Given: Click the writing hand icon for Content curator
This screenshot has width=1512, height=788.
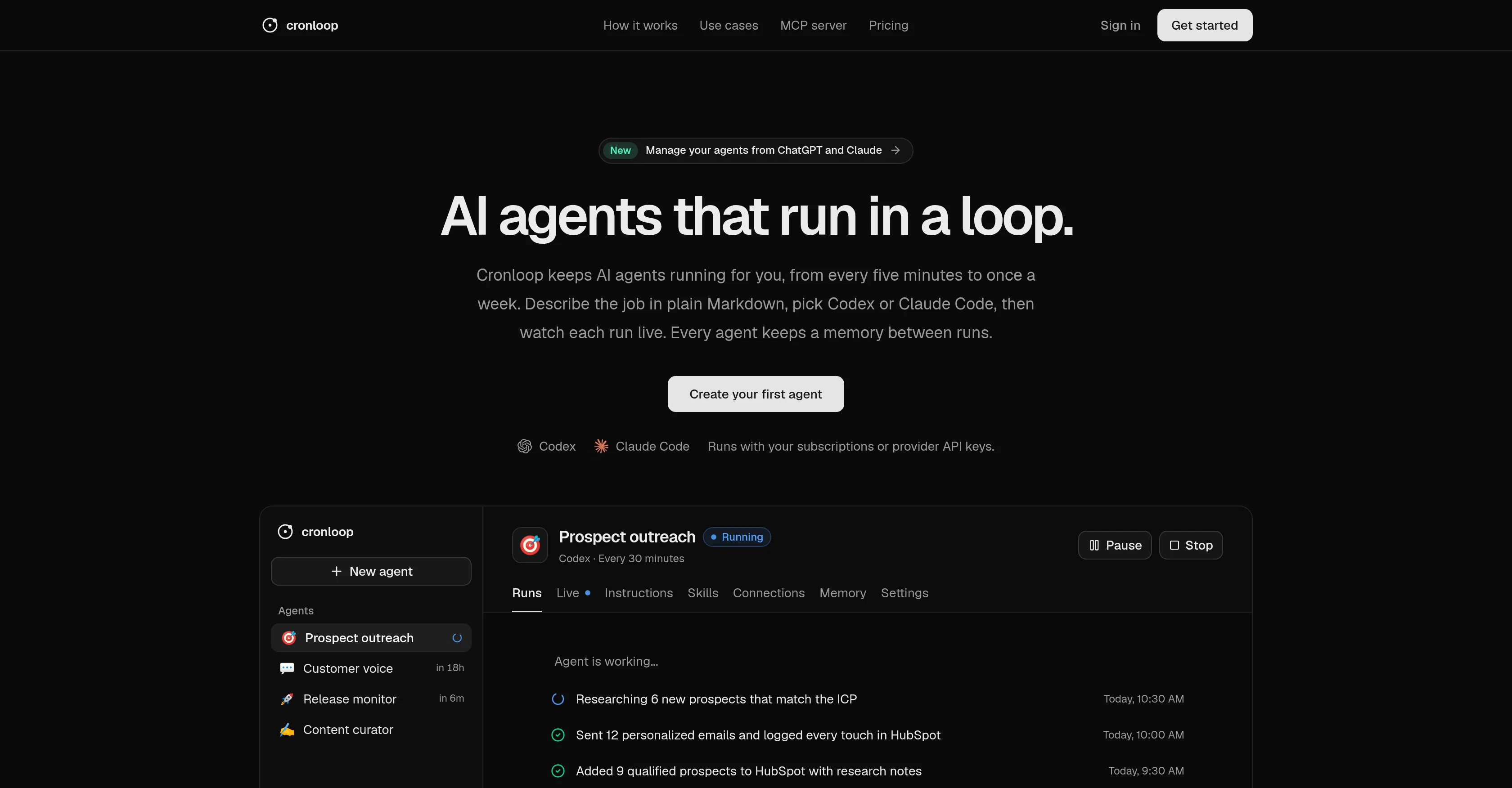Looking at the screenshot, I should point(287,730).
